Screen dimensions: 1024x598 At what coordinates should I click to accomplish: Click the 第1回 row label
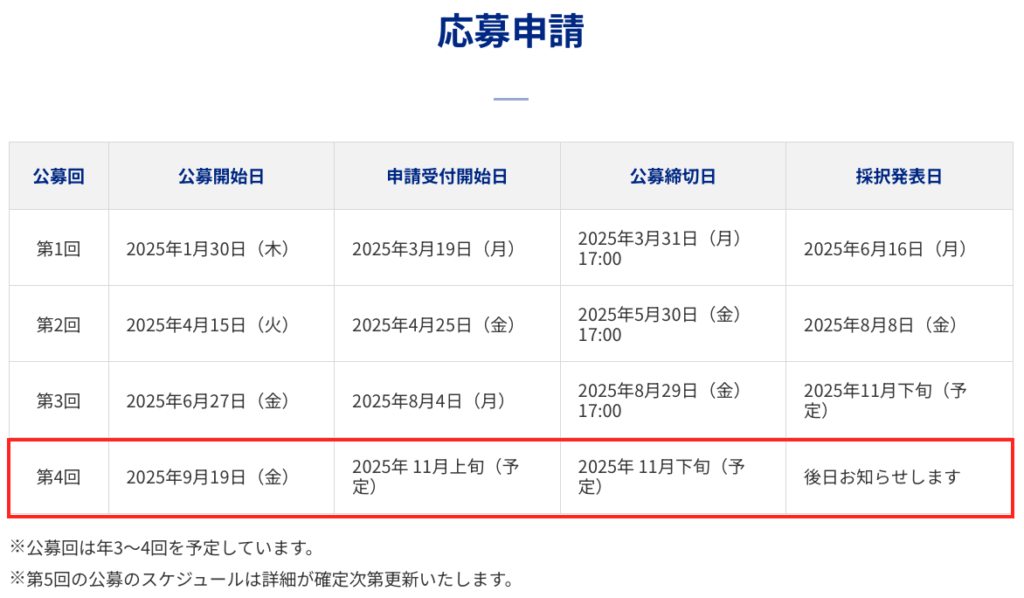point(59,249)
